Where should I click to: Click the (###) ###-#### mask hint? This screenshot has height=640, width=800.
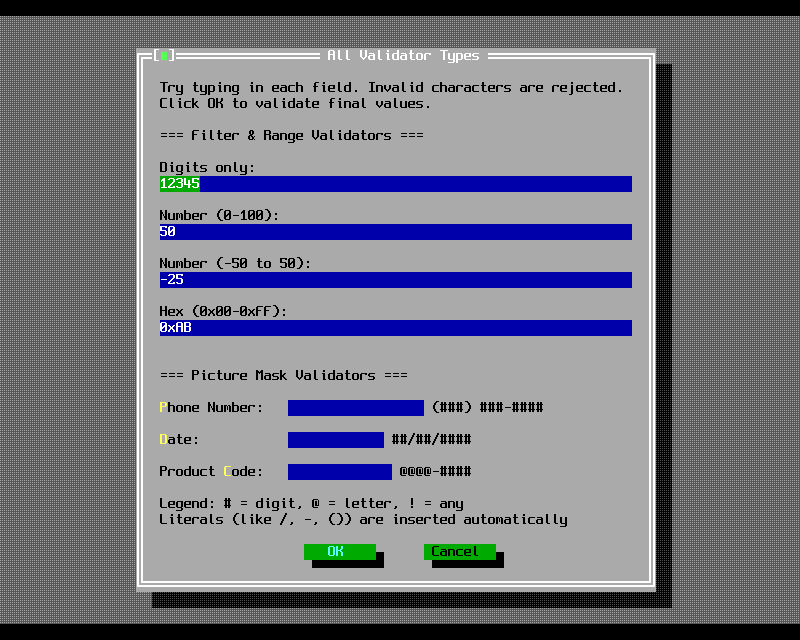[488, 408]
